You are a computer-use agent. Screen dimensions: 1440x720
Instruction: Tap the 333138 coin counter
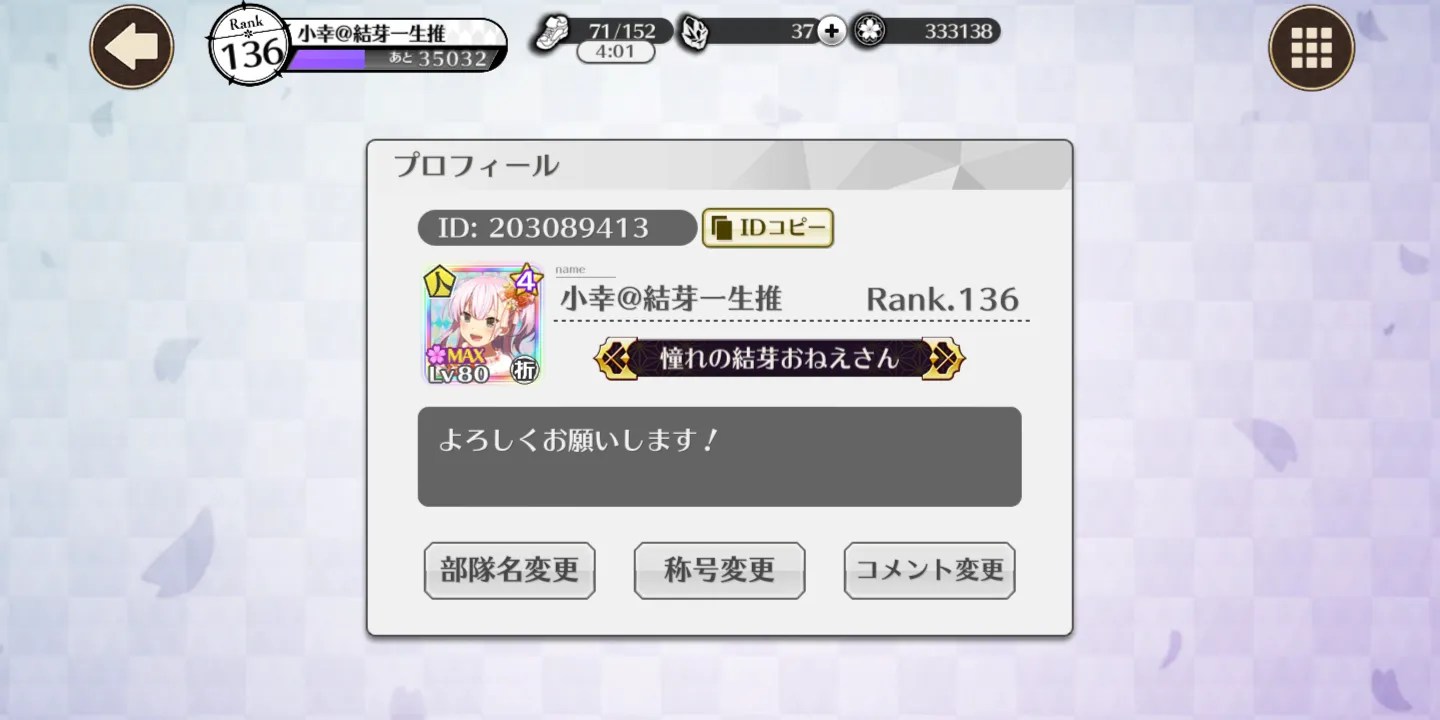958,31
